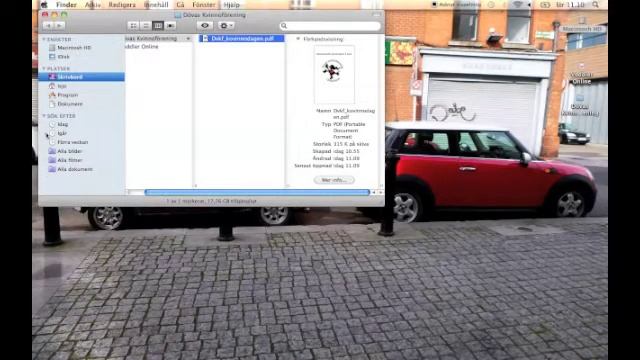The width and height of the screenshot is (640, 360).
Task: Click the scrollbar left arrow
Action: pos(374,192)
